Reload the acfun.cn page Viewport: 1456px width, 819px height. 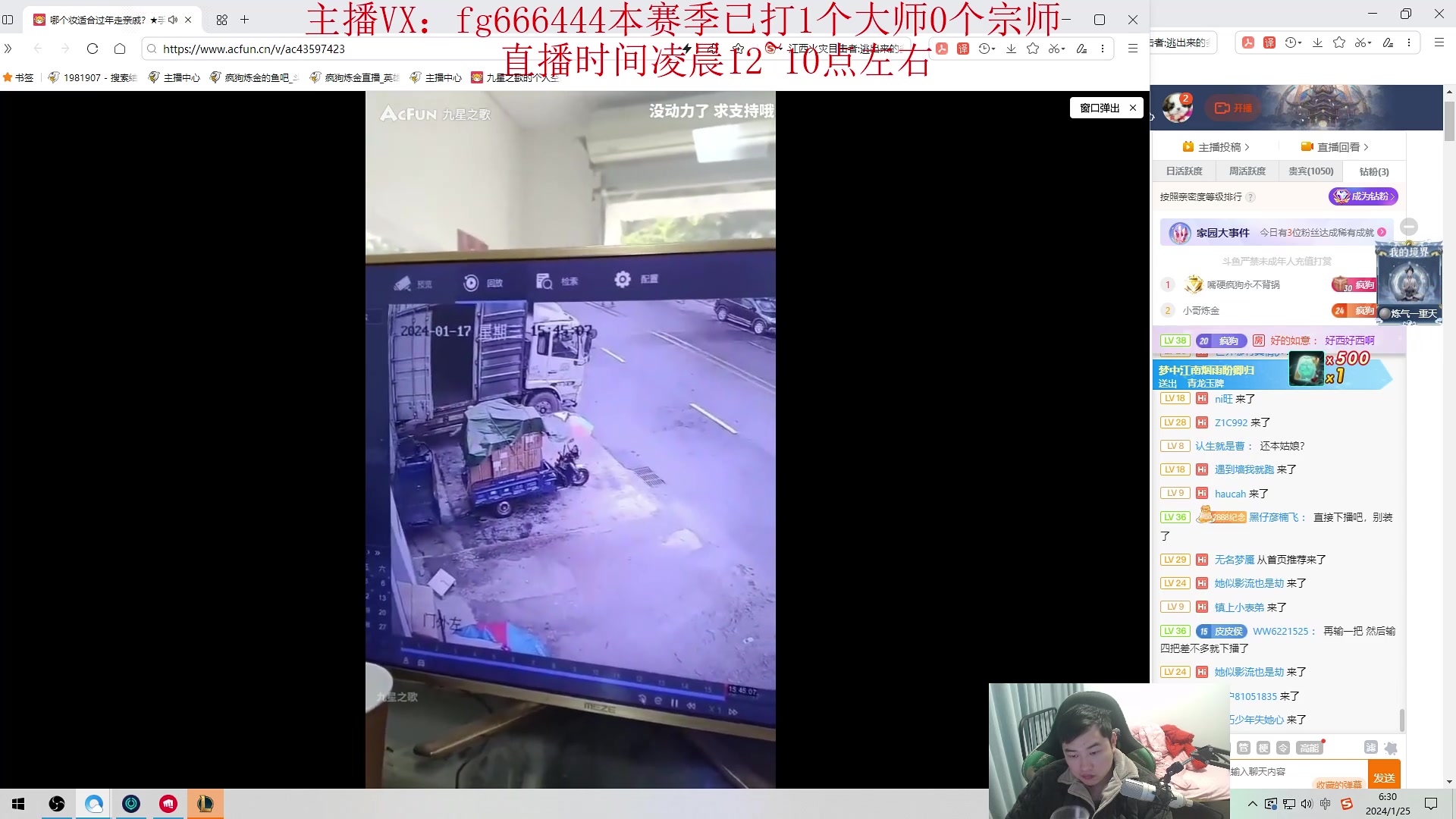(x=93, y=49)
